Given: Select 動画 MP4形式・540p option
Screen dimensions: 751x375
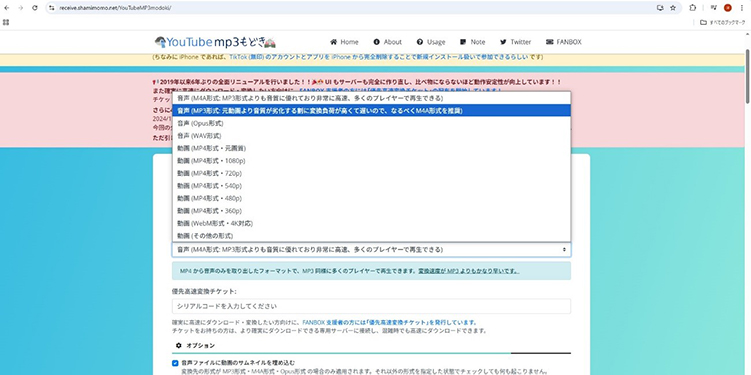Looking at the screenshot, I should pos(372,186).
